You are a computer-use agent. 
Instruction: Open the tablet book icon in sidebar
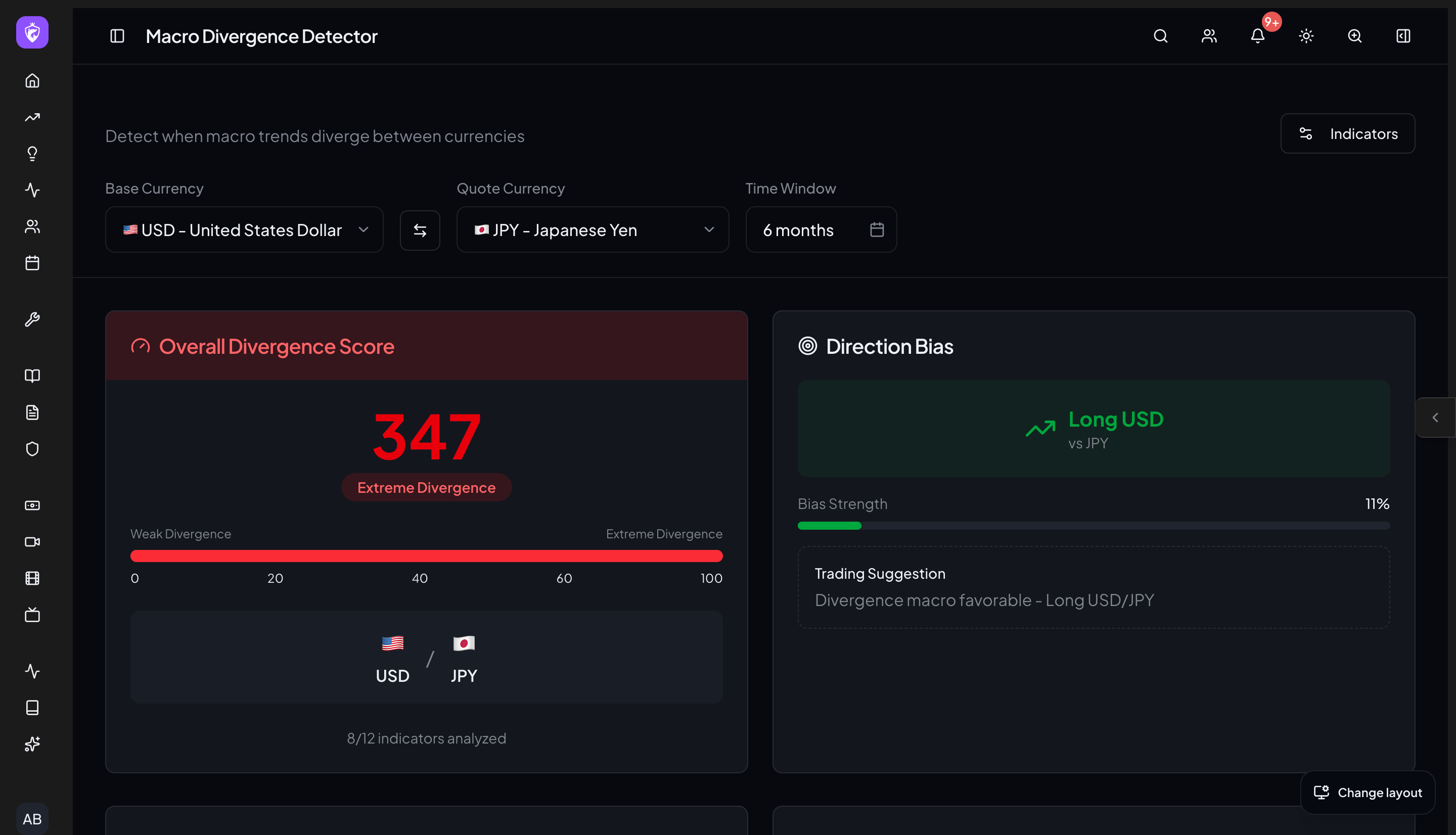[32, 708]
